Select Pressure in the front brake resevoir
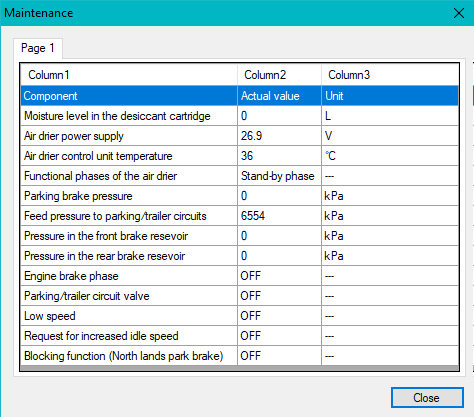Image resolution: width=474 pixels, height=417 pixels. [x=240, y=236]
